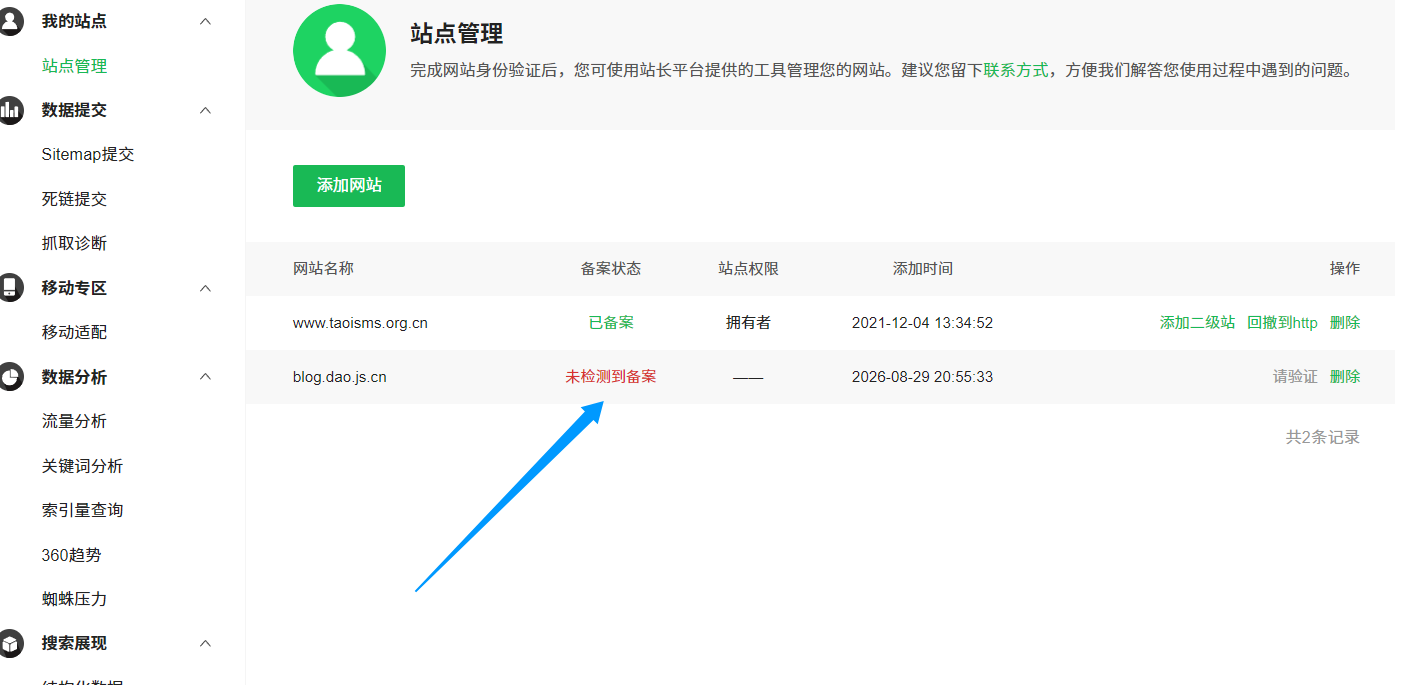Viewport: 1403px width, 685px height.
Task: Click 请验证 for blog.dao.js.cn
Action: [x=1295, y=377]
